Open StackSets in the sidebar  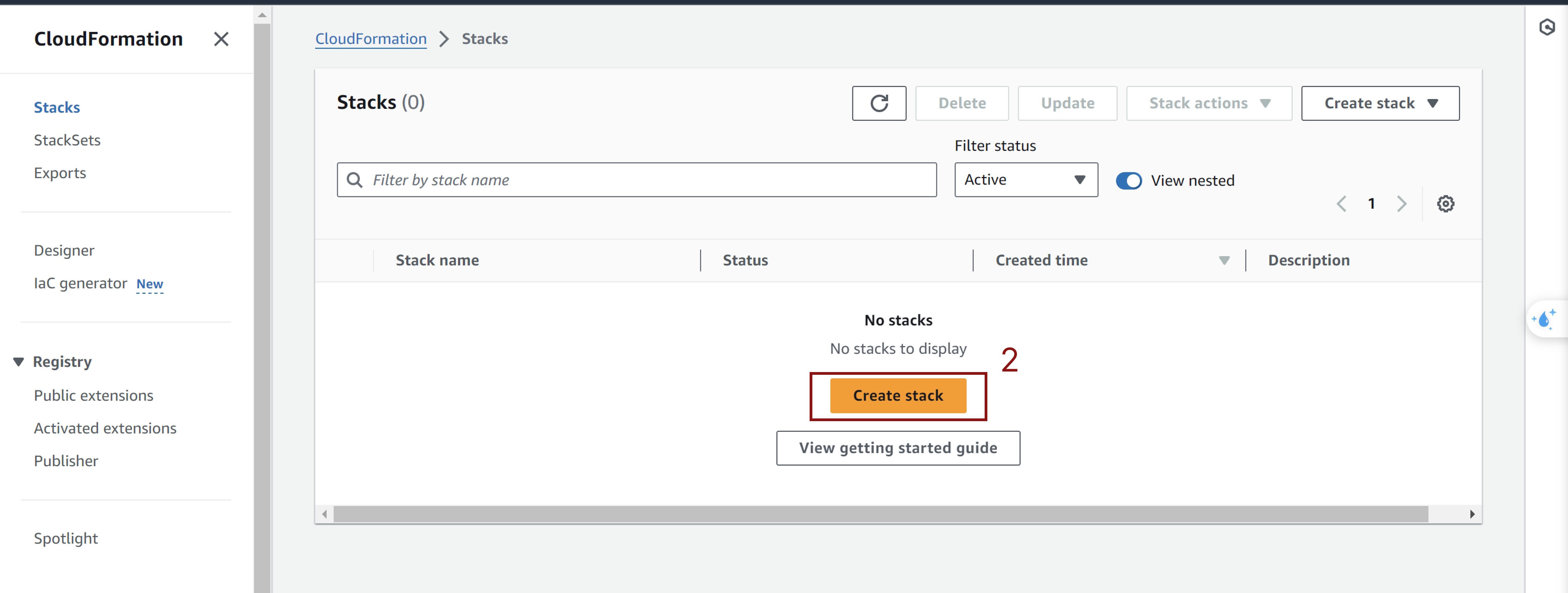coord(67,140)
